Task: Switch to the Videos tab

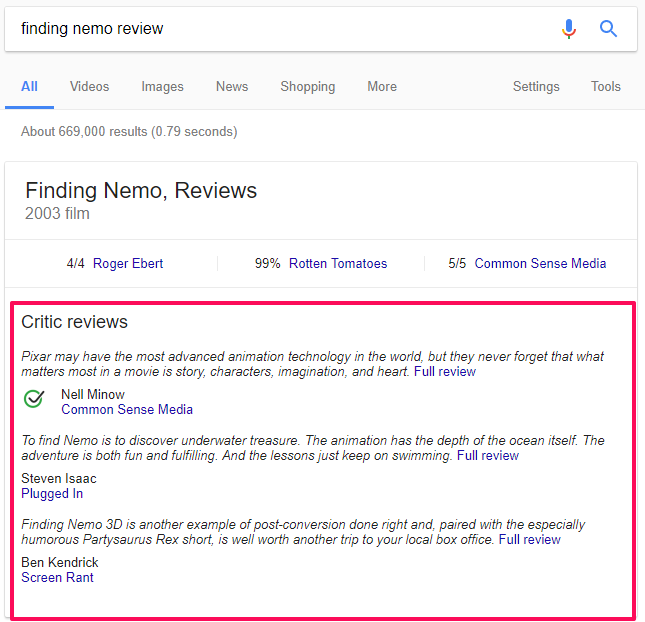Action: click(89, 86)
